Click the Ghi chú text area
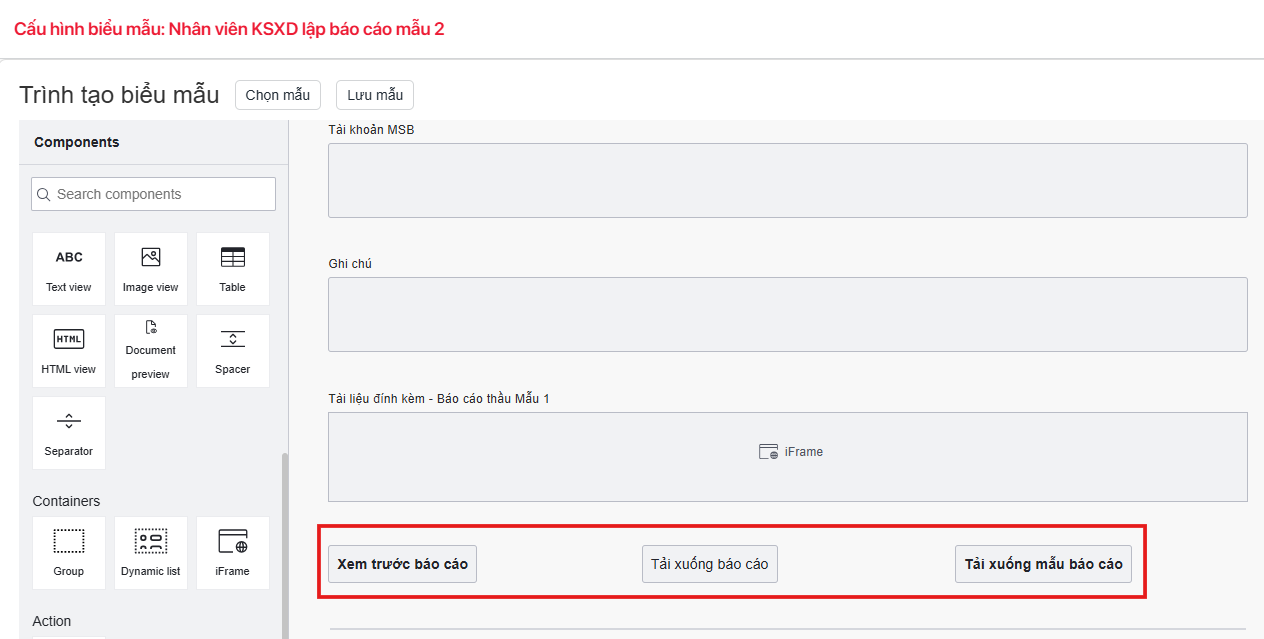 (x=787, y=314)
